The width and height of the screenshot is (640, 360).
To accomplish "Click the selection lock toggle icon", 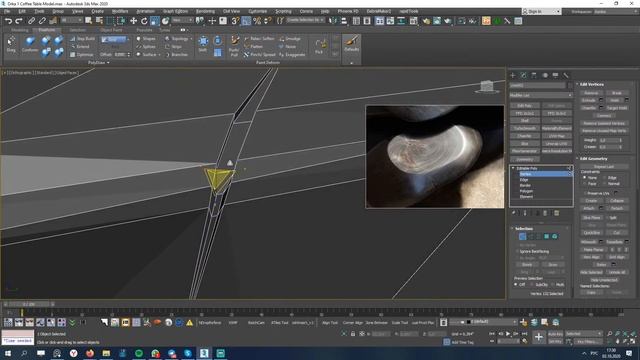I will 353,334.
